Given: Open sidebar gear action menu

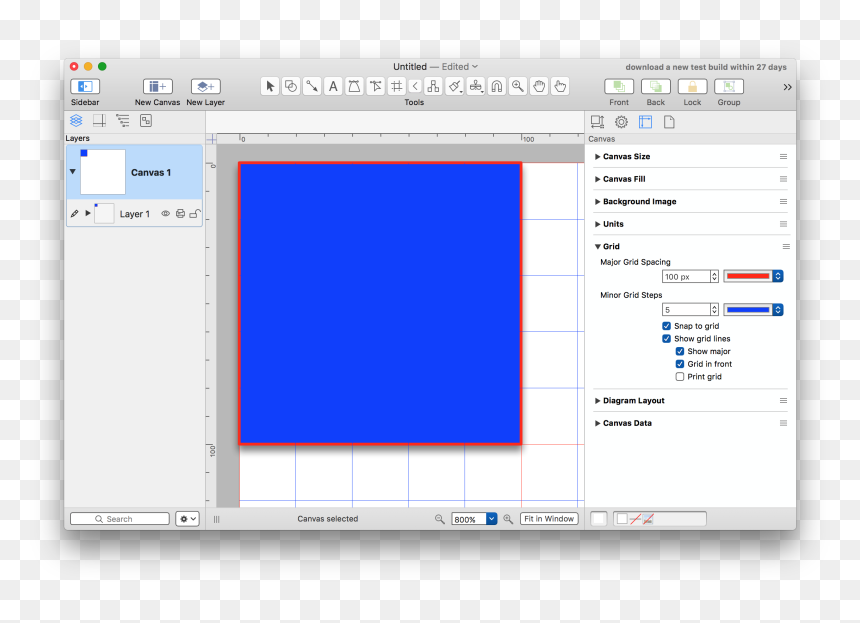Looking at the screenshot, I should pos(187,519).
